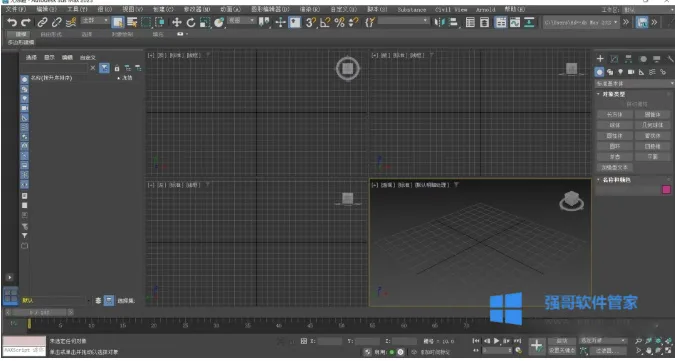Click the Set Key (设置关键点) button
Screen dimensions: 675x361
(562, 351)
